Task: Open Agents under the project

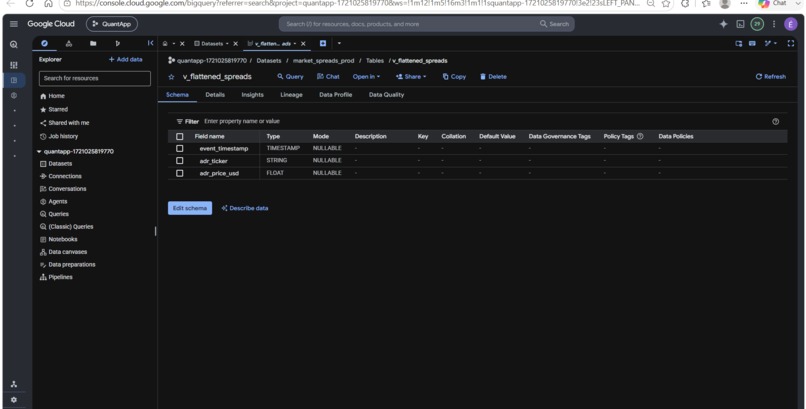Action: pyautogui.click(x=53, y=201)
